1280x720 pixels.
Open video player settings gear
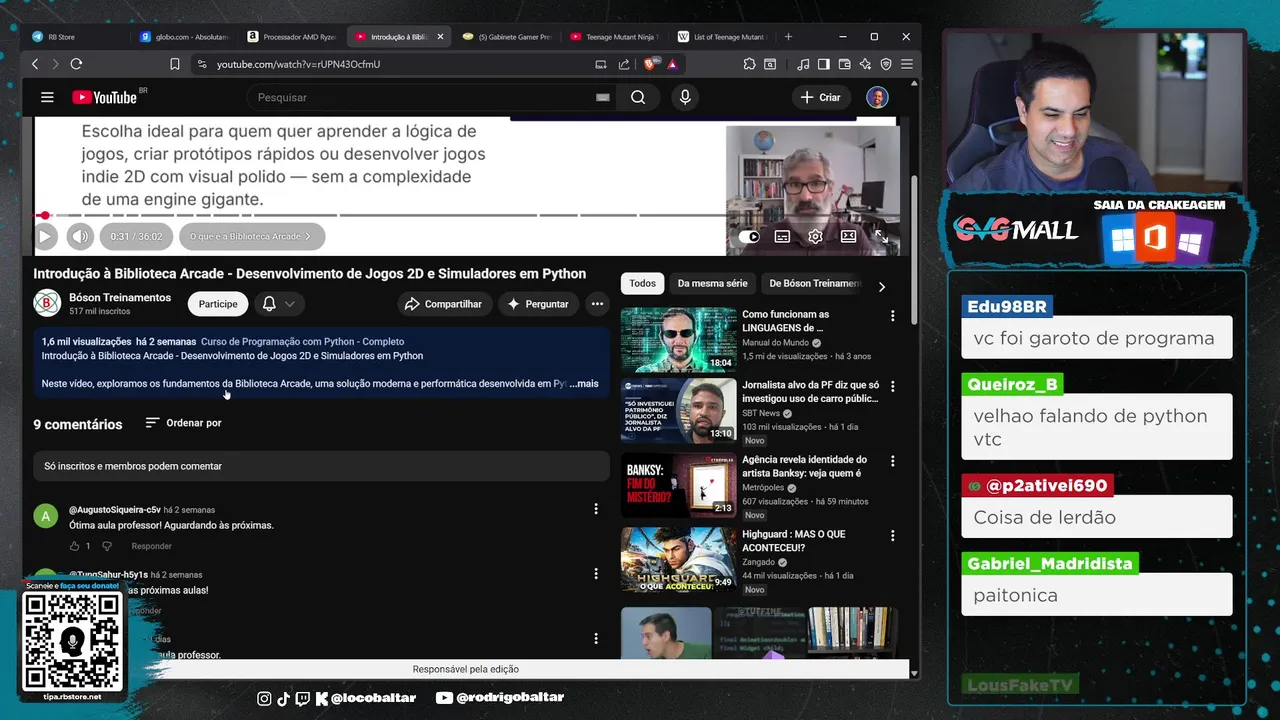815,237
